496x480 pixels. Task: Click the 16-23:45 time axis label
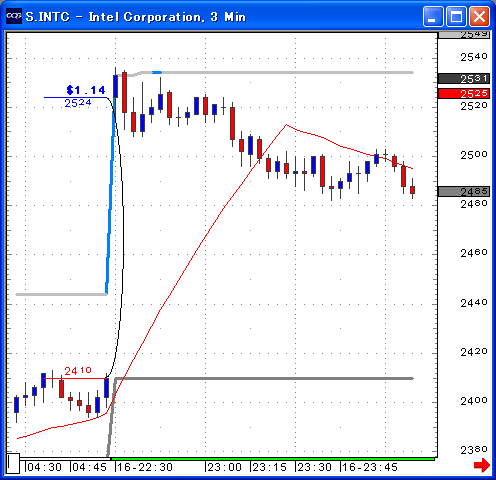(370, 467)
